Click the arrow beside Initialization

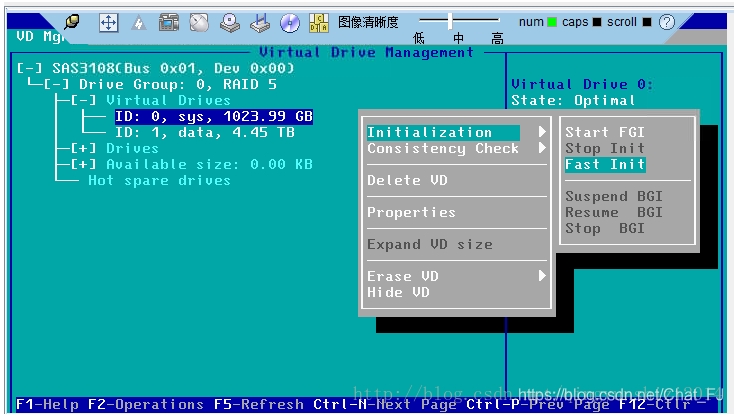pos(542,132)
